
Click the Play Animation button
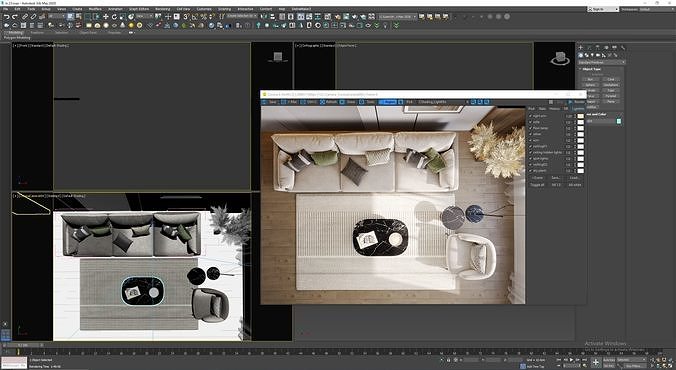coord(571,360)
